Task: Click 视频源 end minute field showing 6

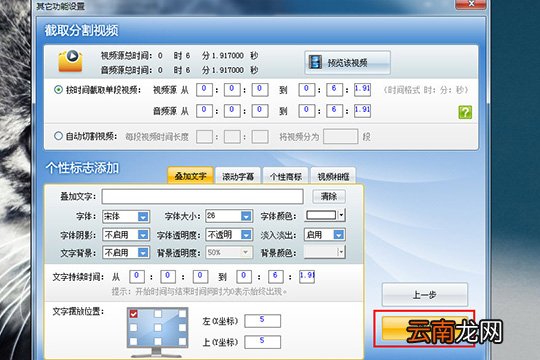Action: pos(334,90)
